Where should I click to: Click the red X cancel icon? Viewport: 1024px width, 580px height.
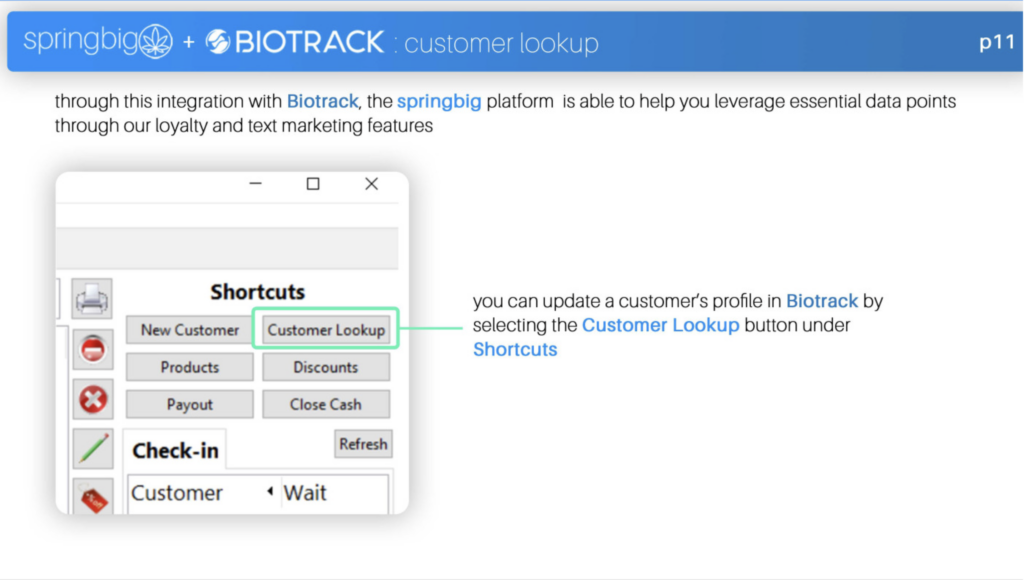pyautogui.click(x=92, y=399)
